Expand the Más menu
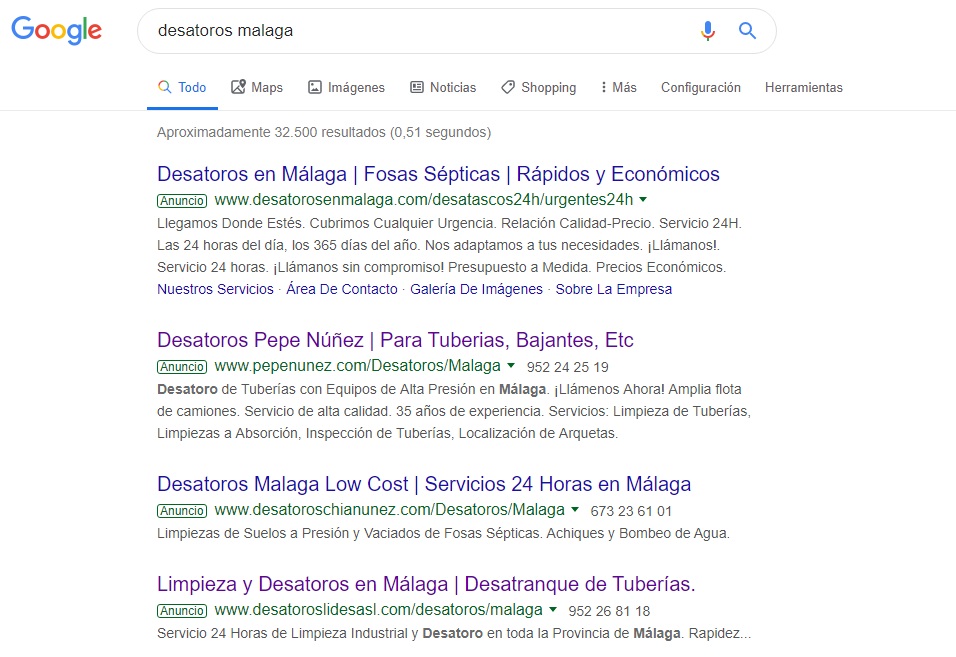This screenshot has height=657, width=956. coord(618,87)
